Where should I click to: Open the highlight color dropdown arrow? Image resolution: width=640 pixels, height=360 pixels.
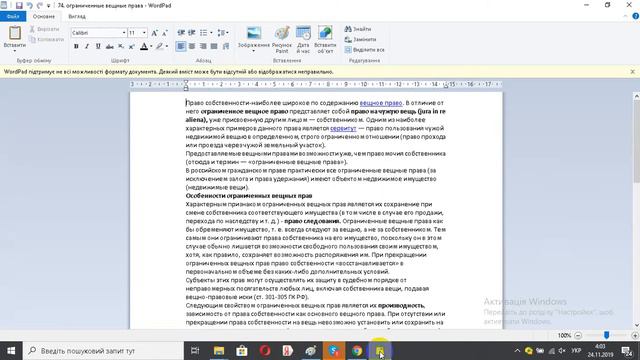167,47
